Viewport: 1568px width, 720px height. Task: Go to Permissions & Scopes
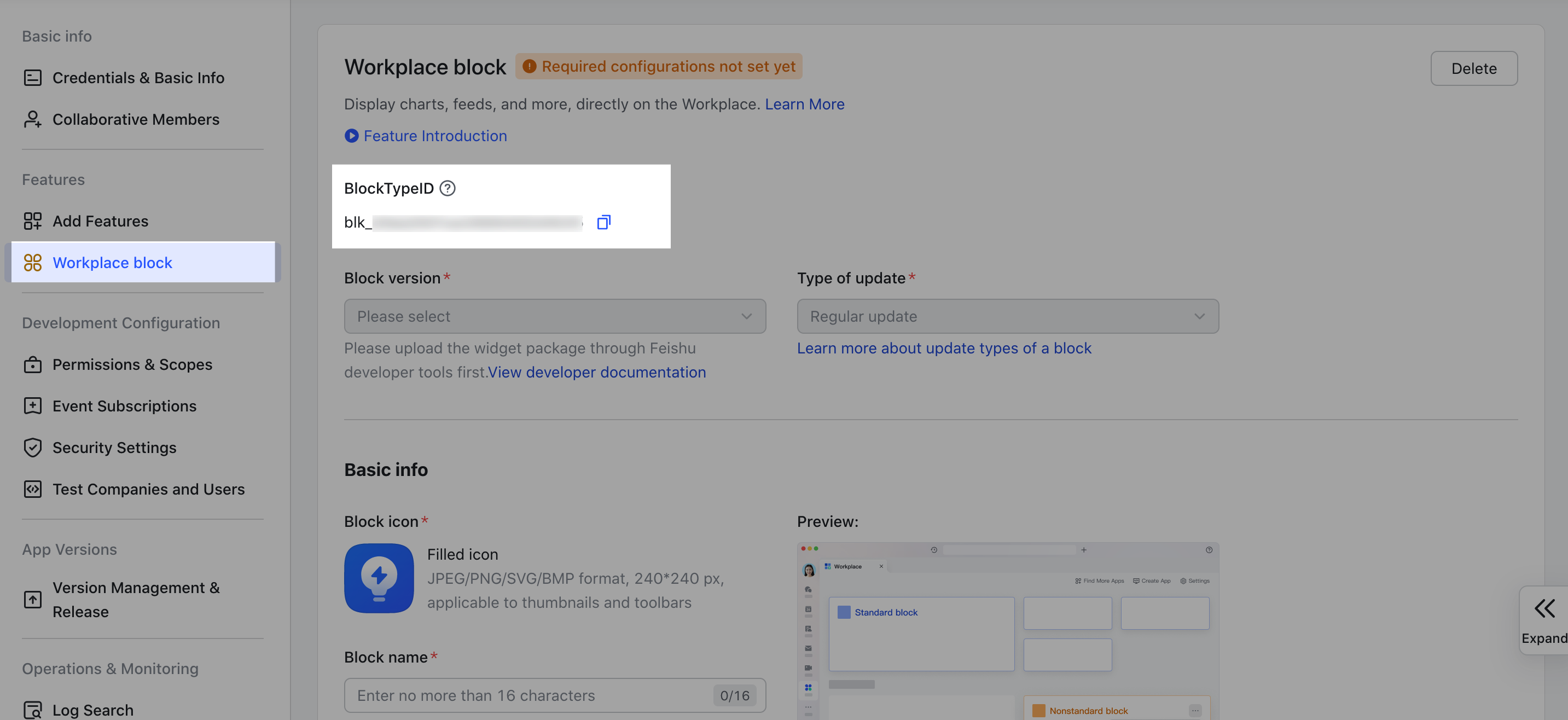click(x=132, y=364)
